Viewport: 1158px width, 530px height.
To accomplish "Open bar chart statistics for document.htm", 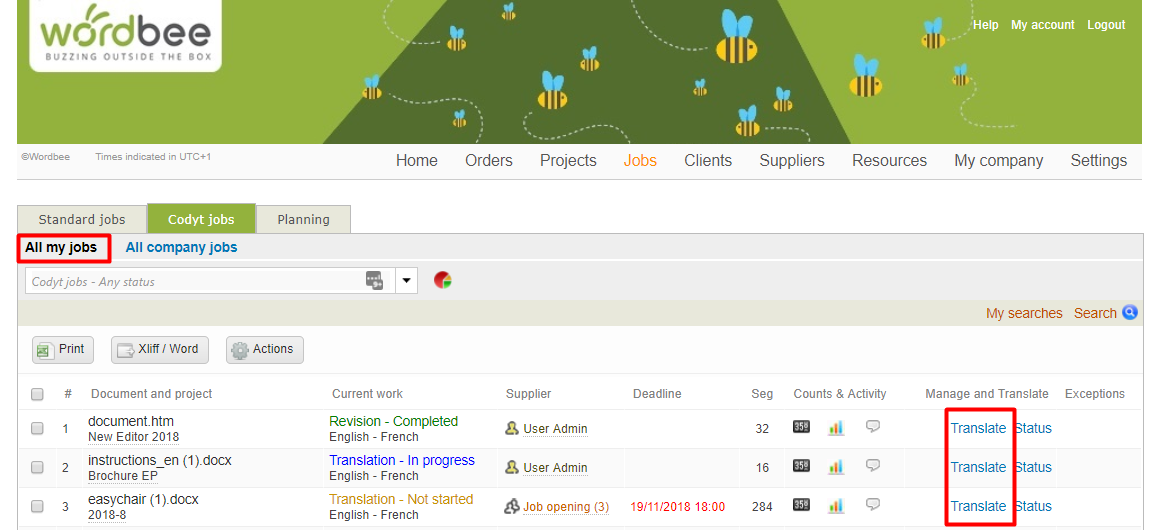I will point(836,428).
